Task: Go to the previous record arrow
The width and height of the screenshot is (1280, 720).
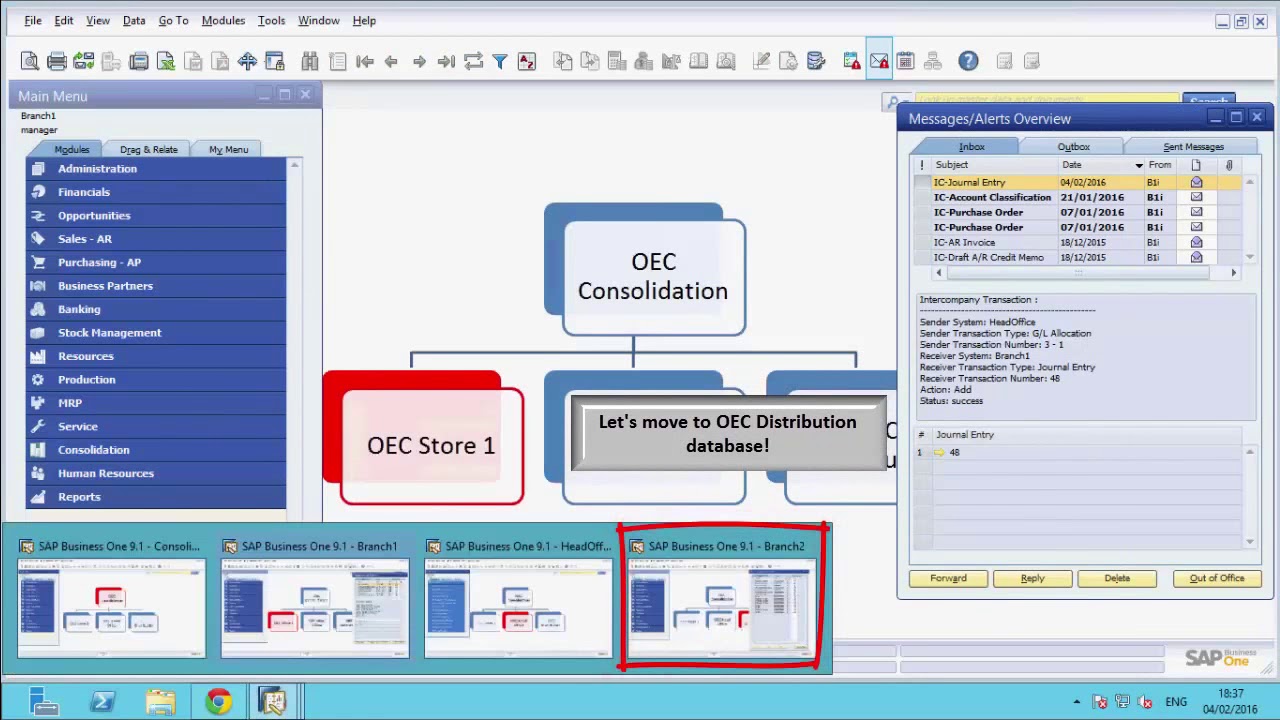Action: (x=391, y=62)
